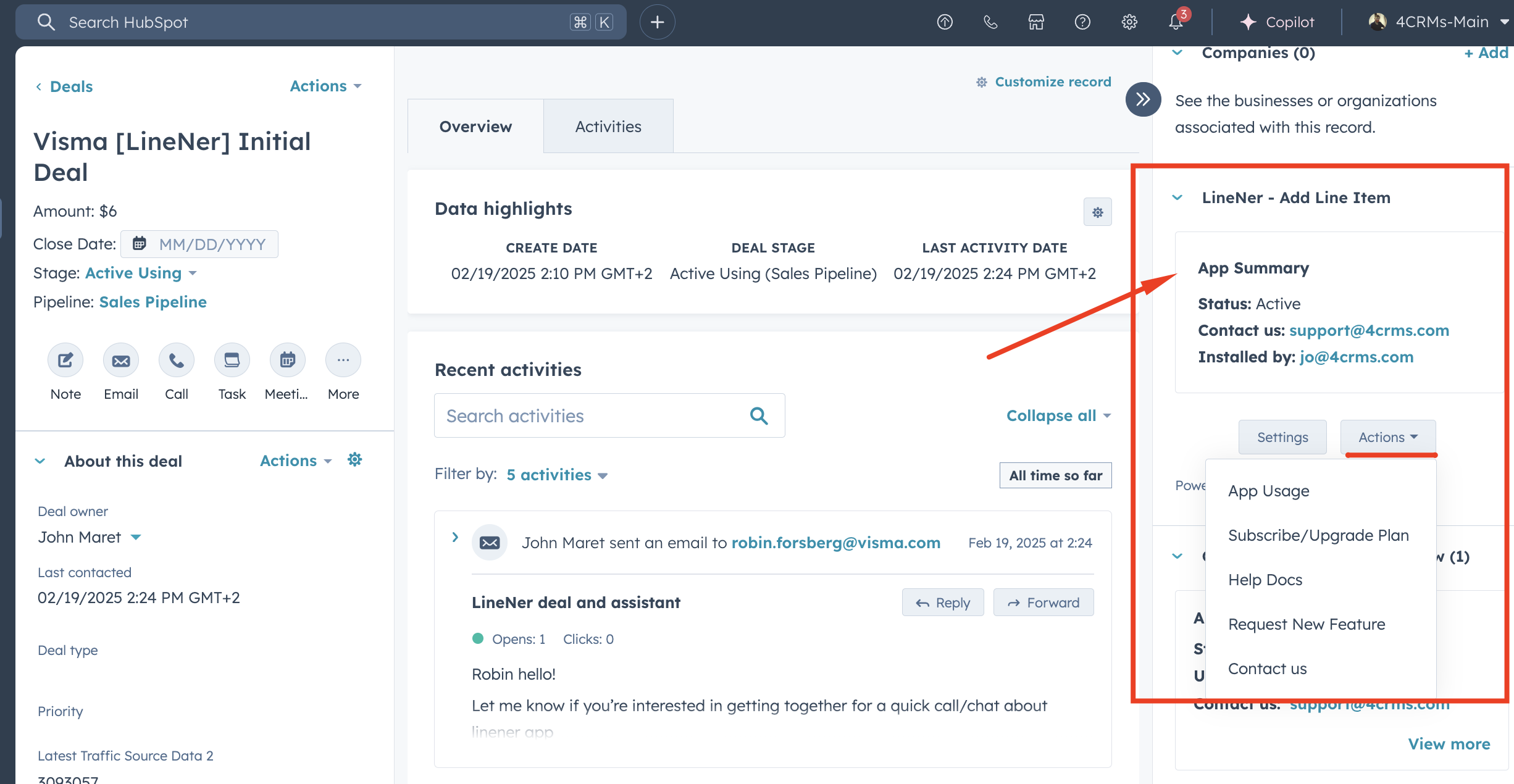Collapse the right sidebar with double-chevron
1514x784 pixels.
coord(1143,99)
